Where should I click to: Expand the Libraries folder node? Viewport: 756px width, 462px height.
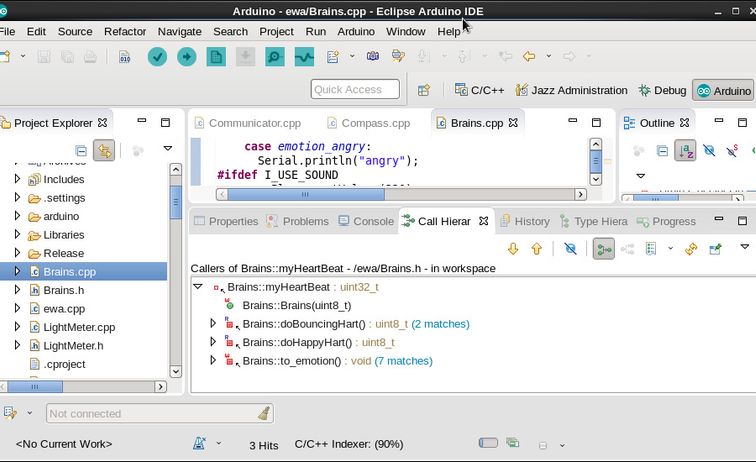[x=17, y=234]
